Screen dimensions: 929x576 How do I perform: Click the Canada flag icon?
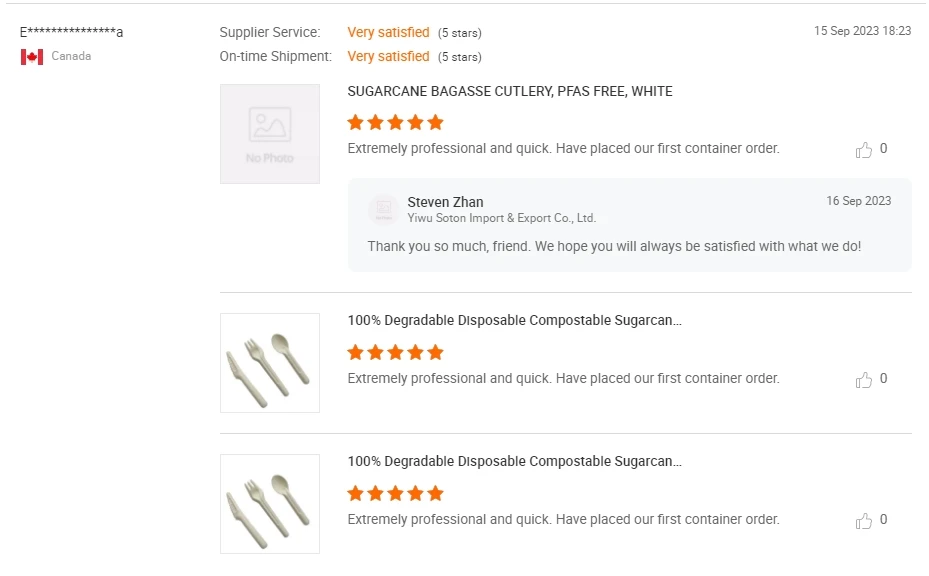32,57
